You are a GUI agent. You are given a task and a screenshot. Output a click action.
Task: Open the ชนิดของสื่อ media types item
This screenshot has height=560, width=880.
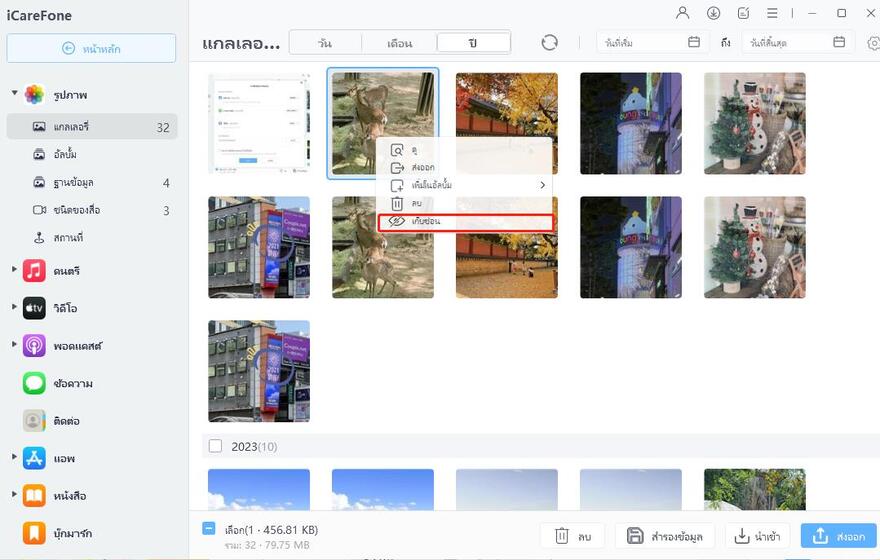pyautogui.click(x=92, y=210)
